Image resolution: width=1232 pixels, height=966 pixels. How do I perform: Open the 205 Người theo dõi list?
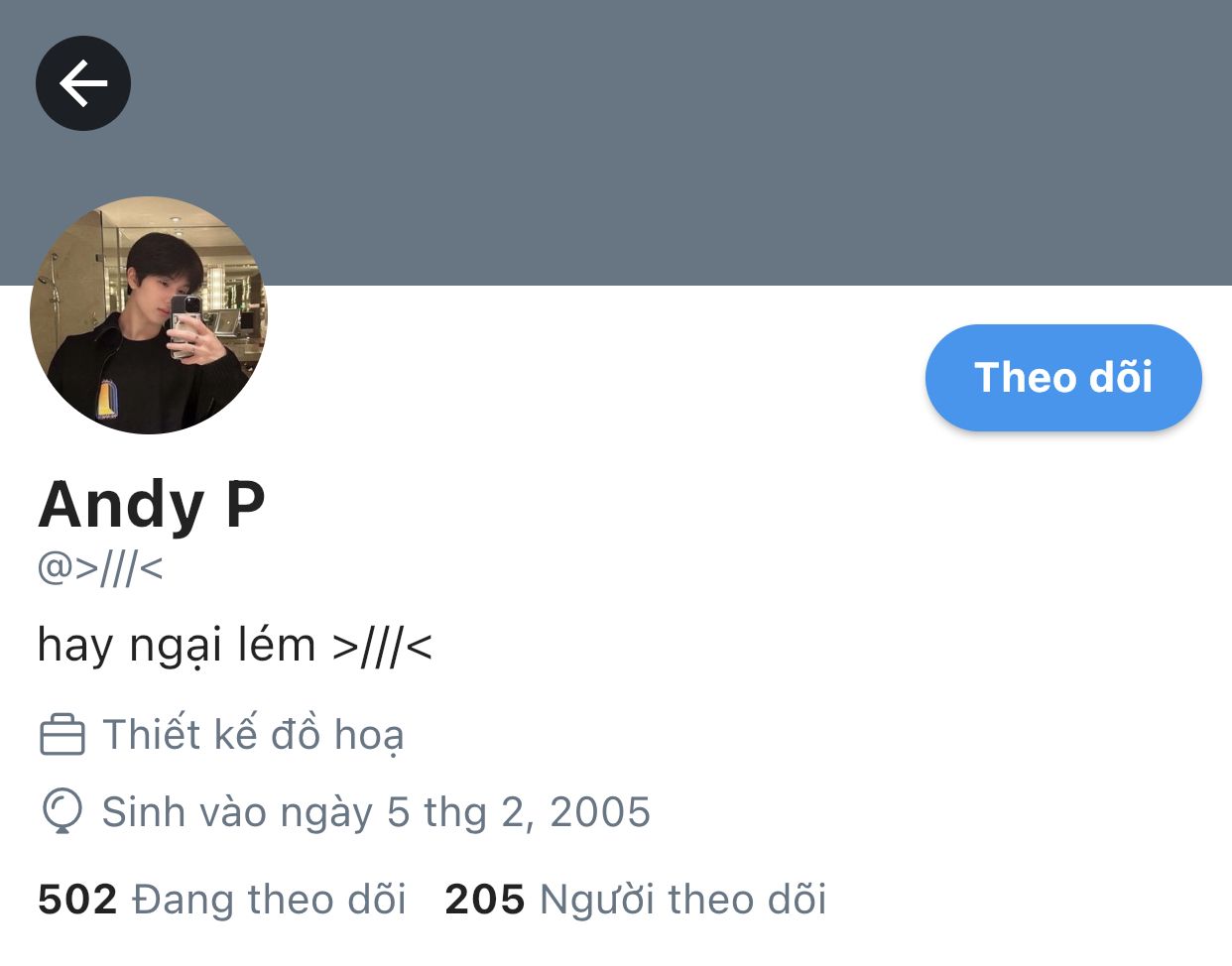636,900
